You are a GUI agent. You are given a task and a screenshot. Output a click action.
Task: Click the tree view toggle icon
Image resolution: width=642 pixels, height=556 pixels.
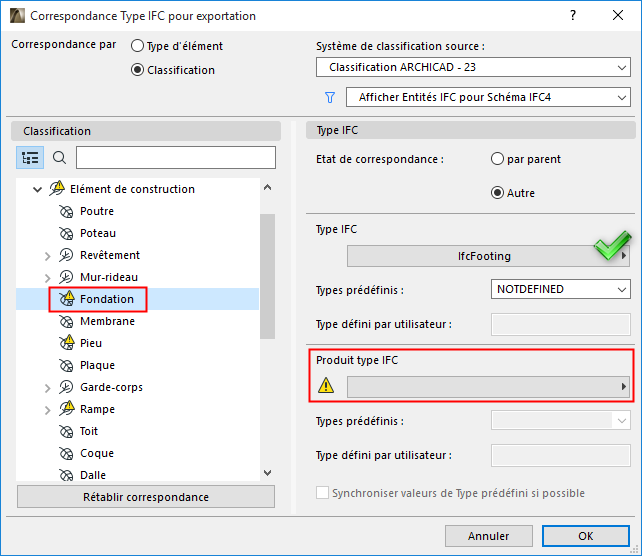[x=30, y=158]
